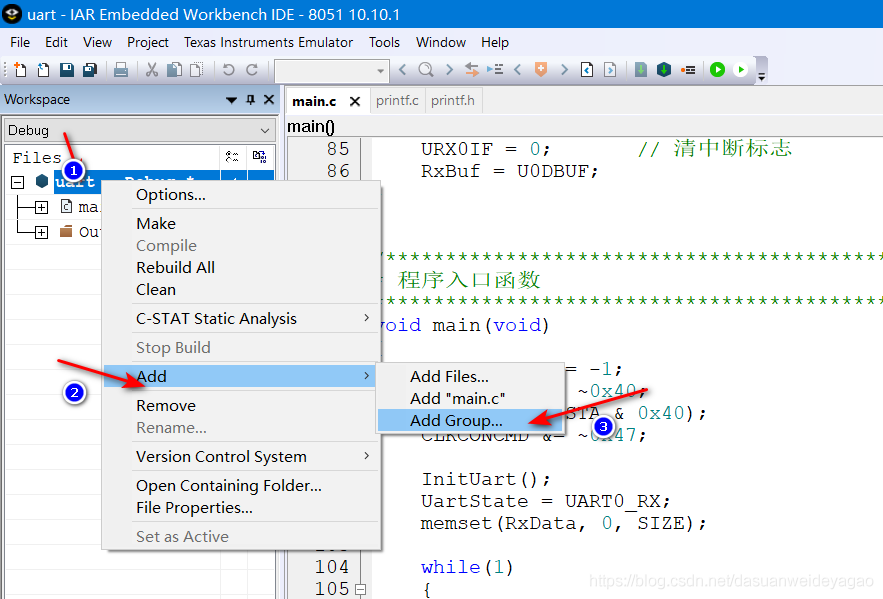The height and width of the screenshot is (599, 883).
Task: Choose Remove from context menu
Action: pyautogui.click(x=241, y=405)
